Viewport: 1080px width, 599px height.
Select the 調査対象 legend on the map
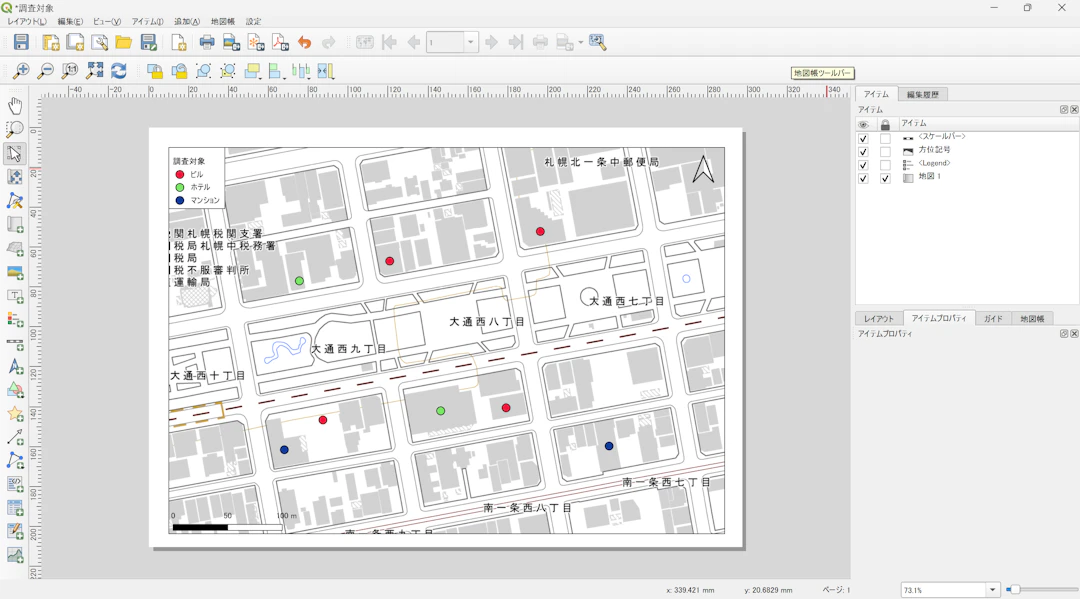196,180
